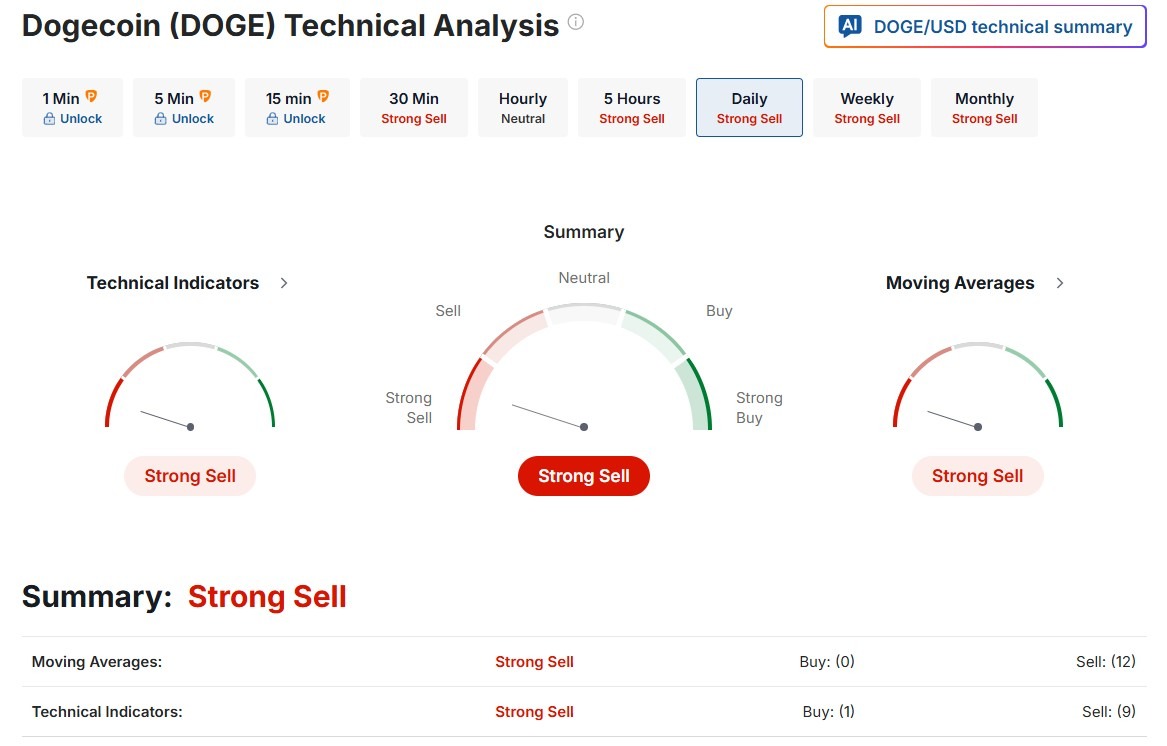
Task: Click the red Strong Sell summary button
Action: (584, 476)
